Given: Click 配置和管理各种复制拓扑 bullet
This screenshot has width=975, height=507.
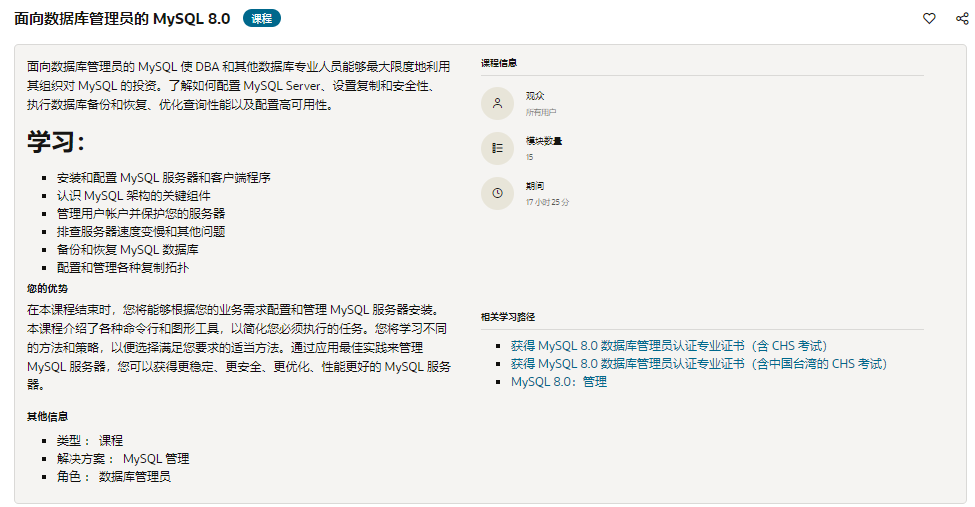Looking at the screenshot, I should (122, 268).
